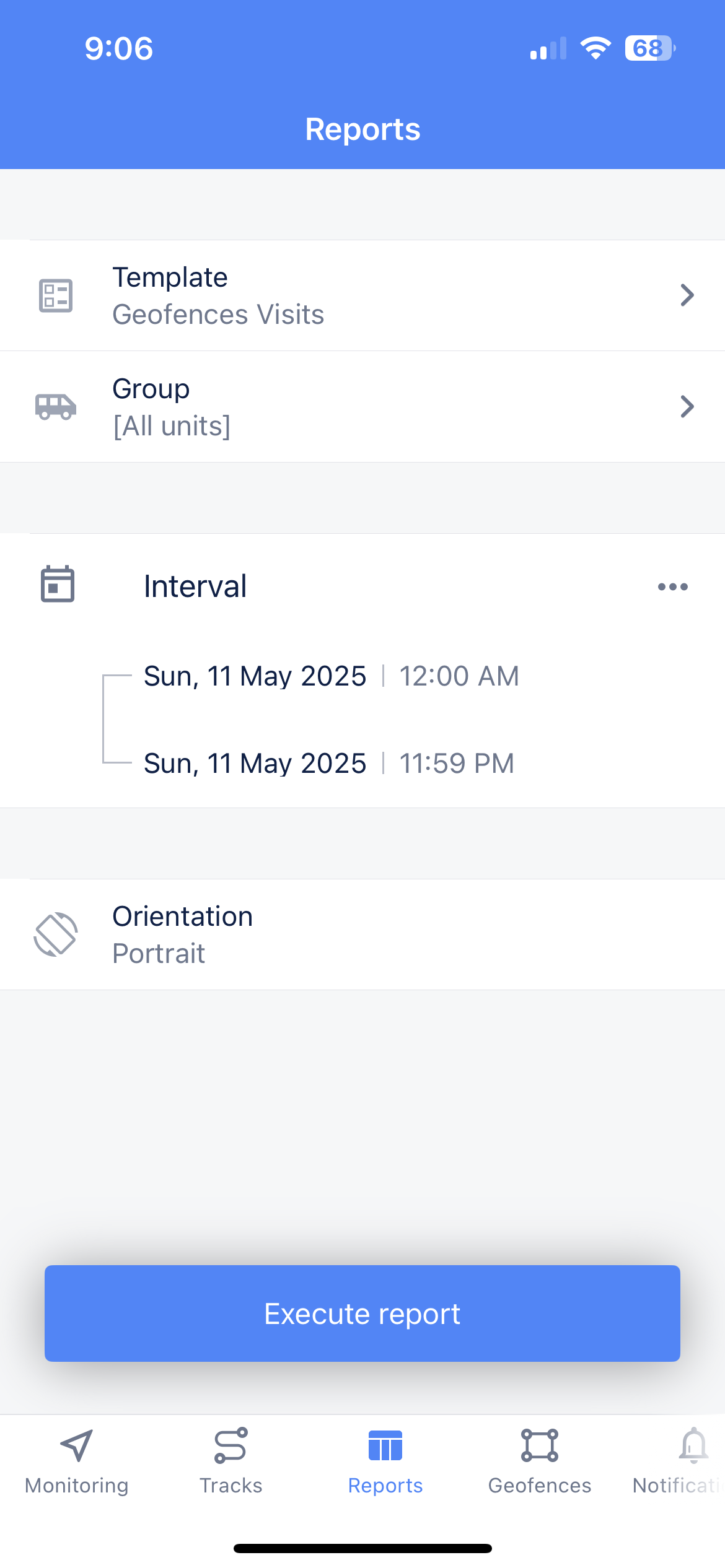Change the interval start date
Image resolution: width=725 pixels, height=1568 pixels.
click(255, 676)
